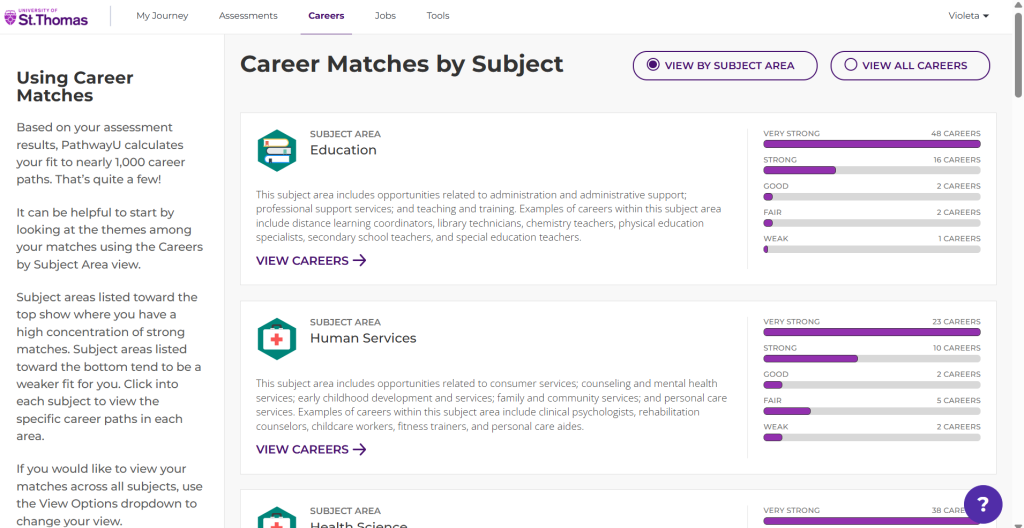The width and height of the screenshot is (1024, 528).
Task: Open the Tools navigation item
Action: 438,16
